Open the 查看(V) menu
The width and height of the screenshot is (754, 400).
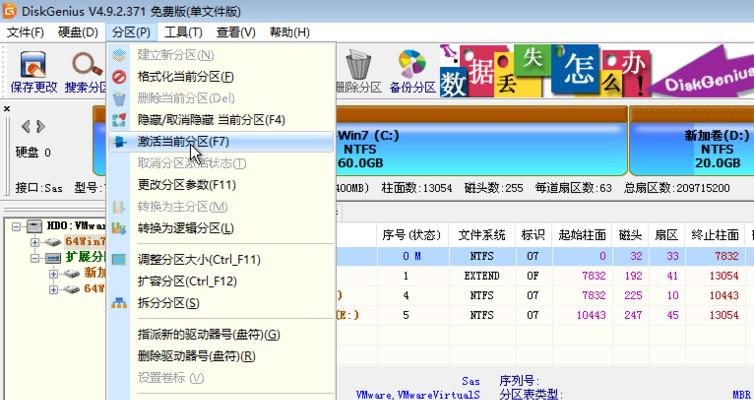pyautogui.click(x=236, y=33)
